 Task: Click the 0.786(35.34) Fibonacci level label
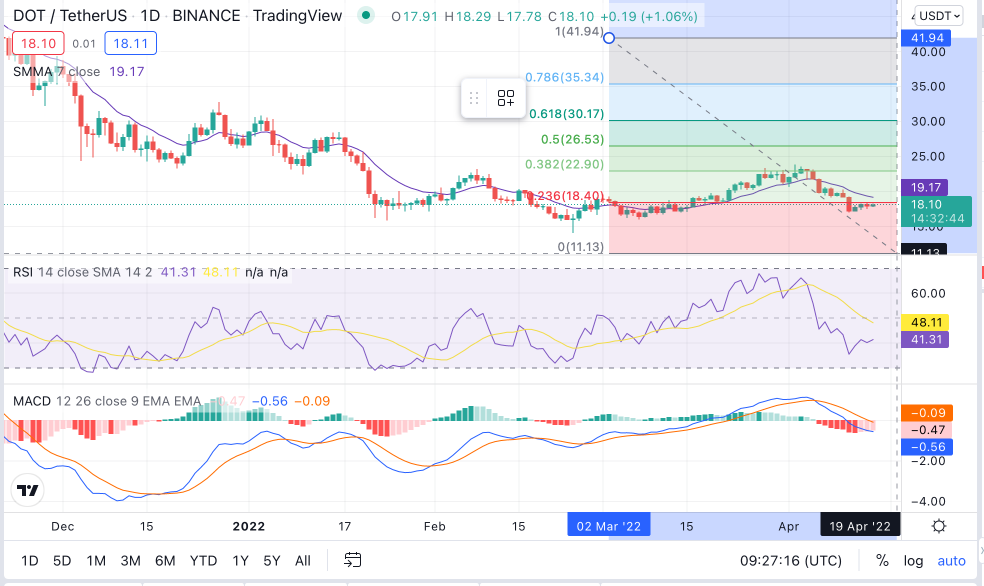click(565, 77)
